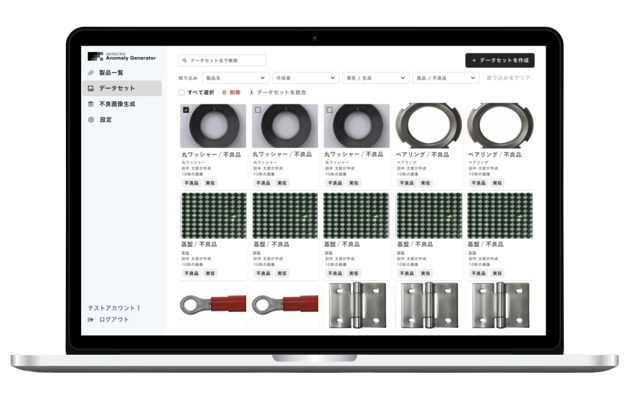Click the 絞り込み label beside filters
This screenshot has height=395, width=632.
pyautogui.click(x=188, y=78)
